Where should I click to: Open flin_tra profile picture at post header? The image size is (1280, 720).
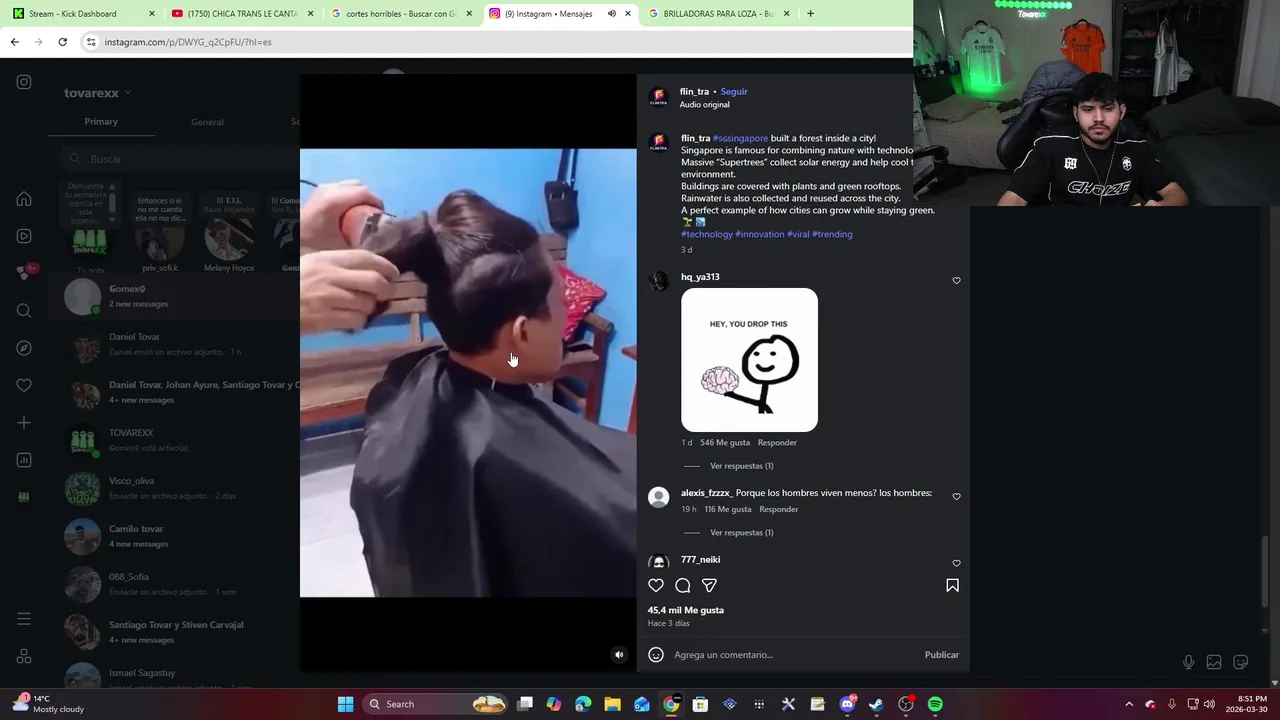coord(658,97)
